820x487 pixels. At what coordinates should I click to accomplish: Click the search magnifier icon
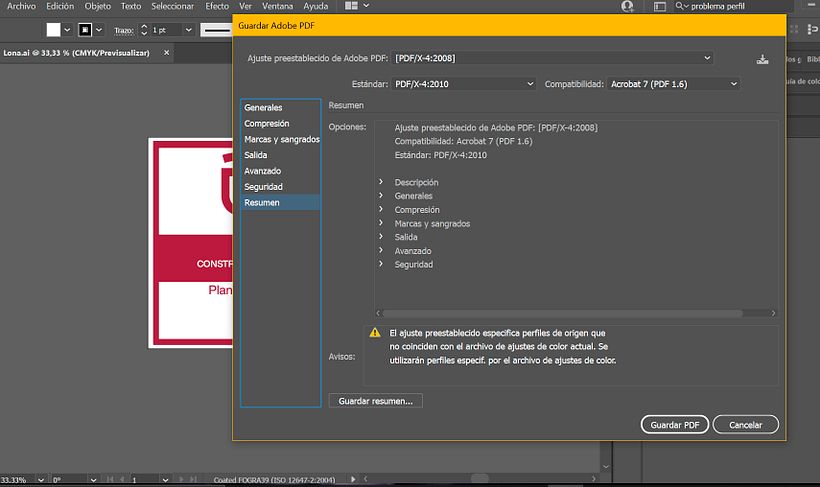pos(679,6)
